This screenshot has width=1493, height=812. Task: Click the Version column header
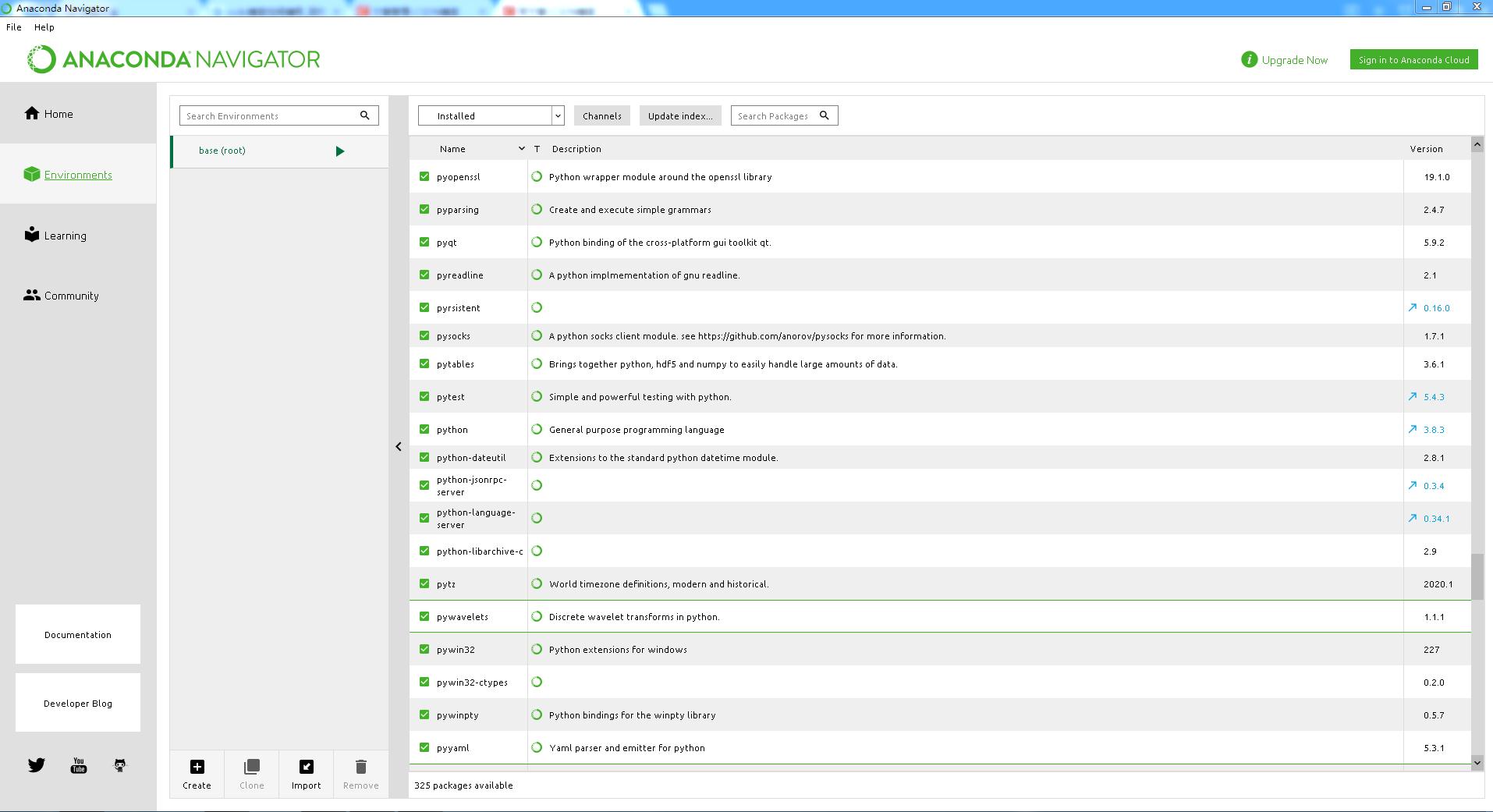pyautogui.click(x=1426, y=148)
